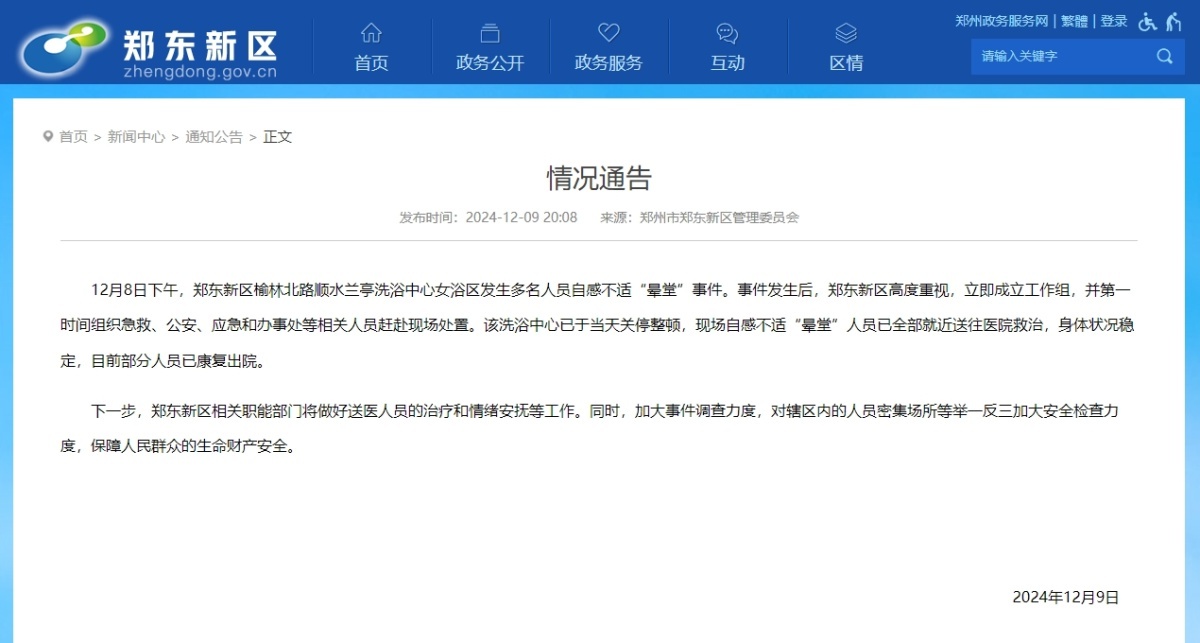1200x643 pixels.
Task: Click the 政务公开 document icon
Action: point(490,32)
